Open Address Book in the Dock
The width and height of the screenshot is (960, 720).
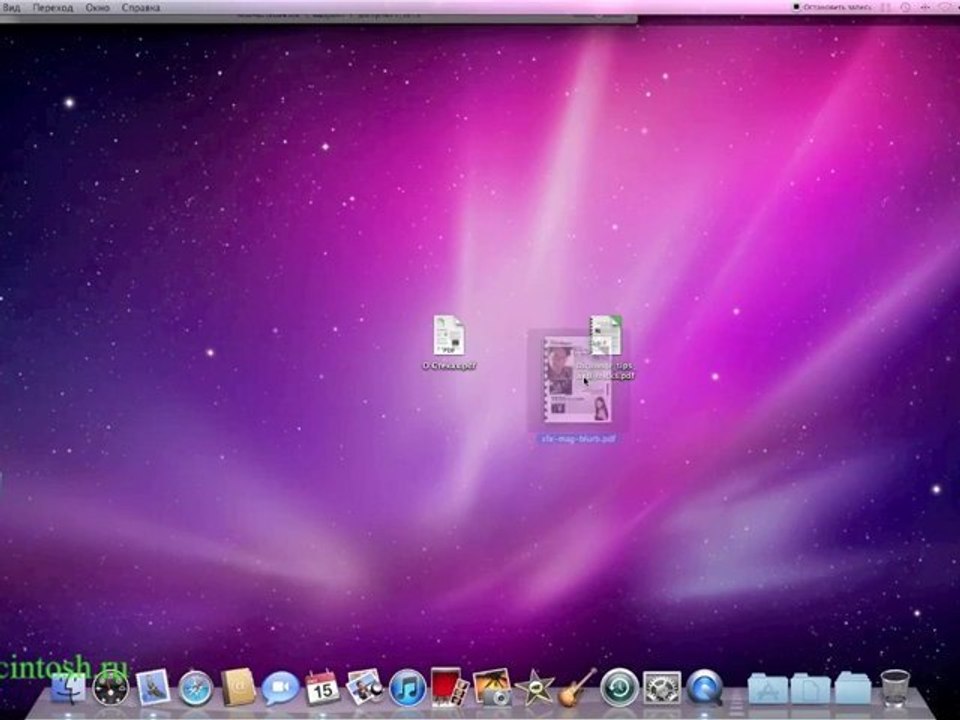(x=238, y=687)
